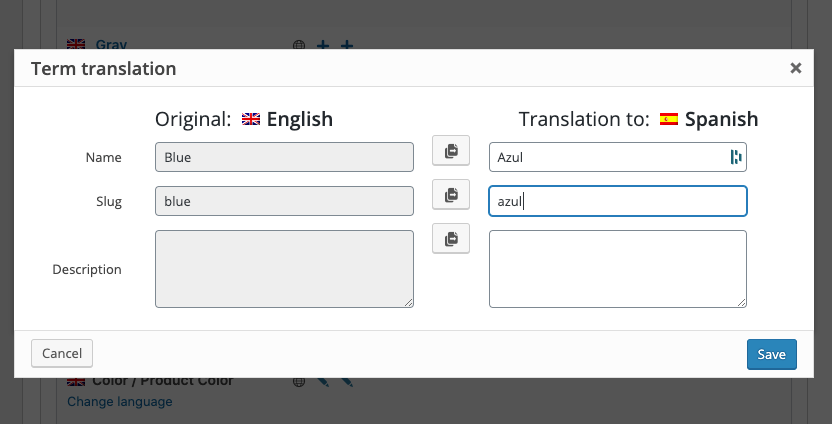Click the globe icon beside Color / Product Color
The image size is (832, 424).
[298, 381]
